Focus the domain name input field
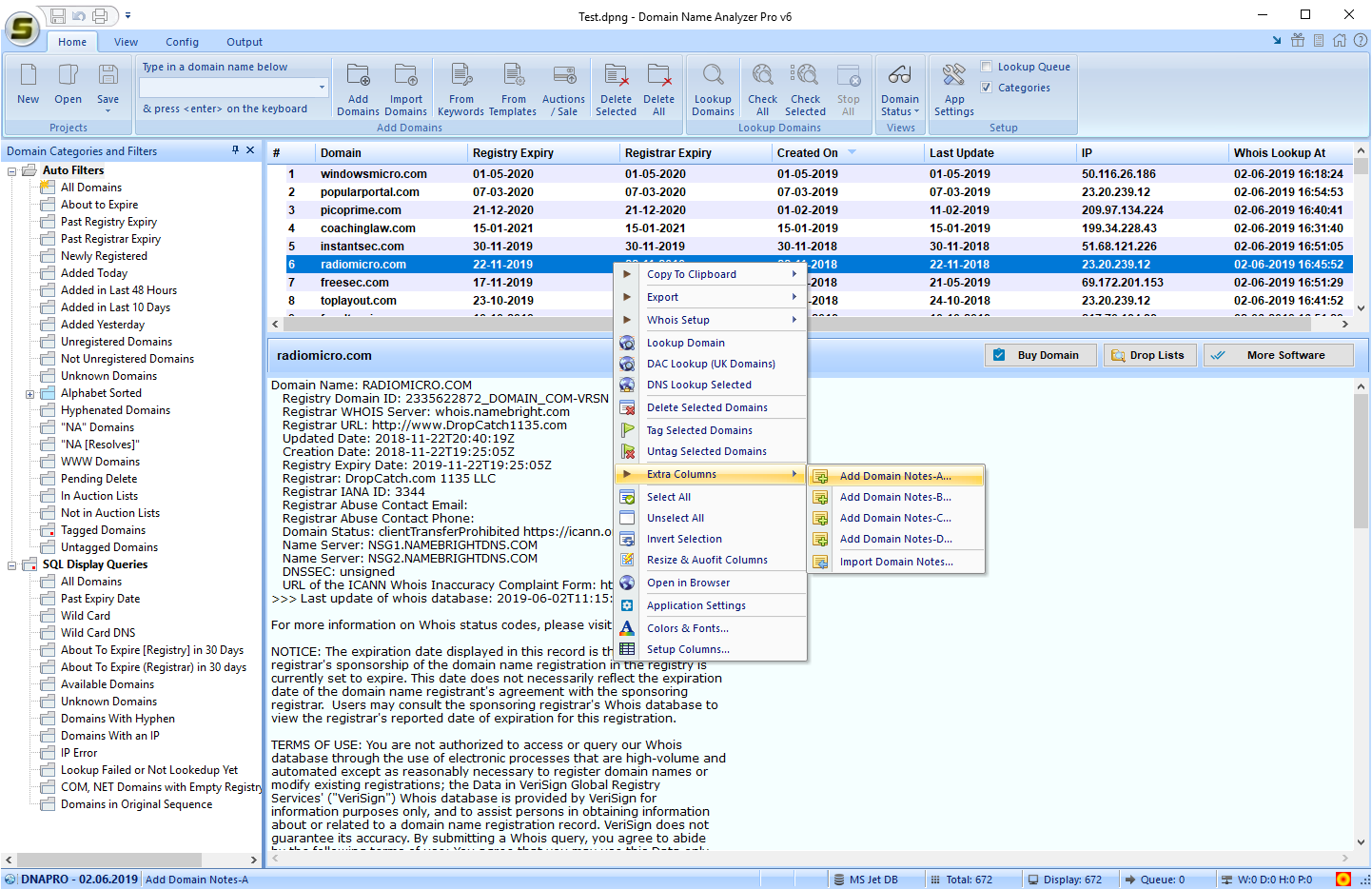 point(227,88)
